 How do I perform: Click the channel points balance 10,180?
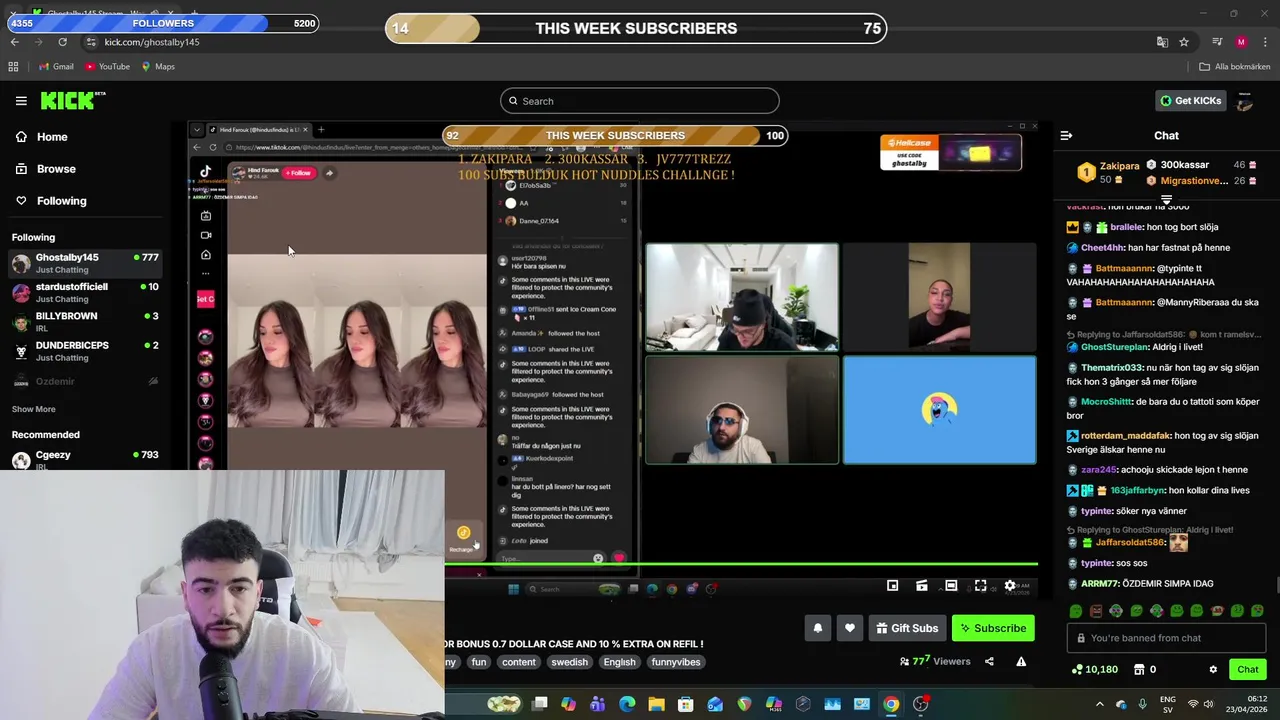point(1095,670)
